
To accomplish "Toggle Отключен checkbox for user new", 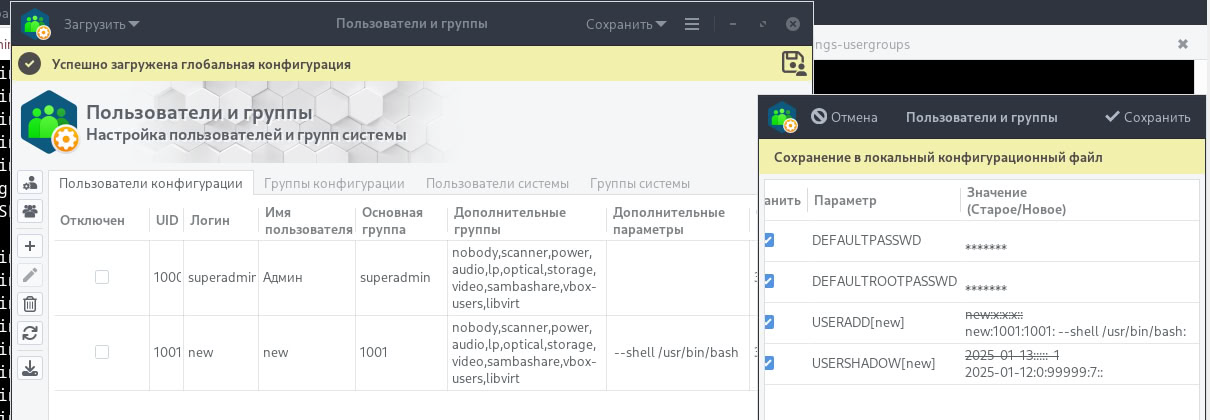I will (102, 352).
